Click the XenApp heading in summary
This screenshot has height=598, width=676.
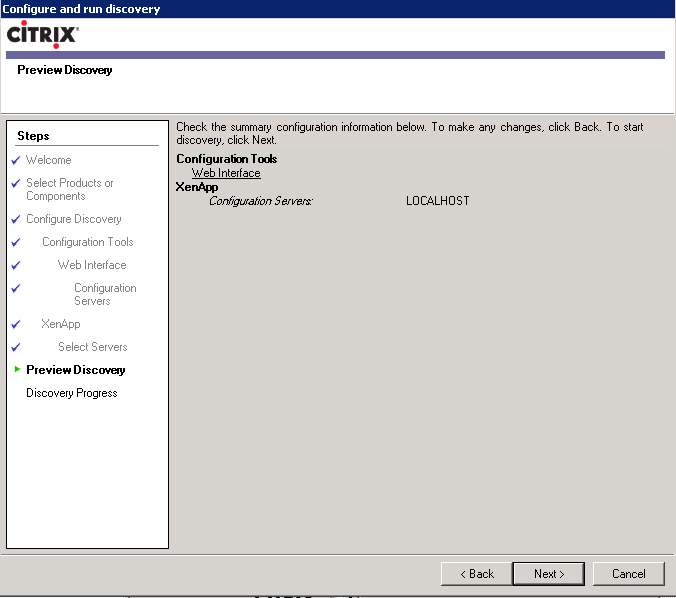click(197, 187)
